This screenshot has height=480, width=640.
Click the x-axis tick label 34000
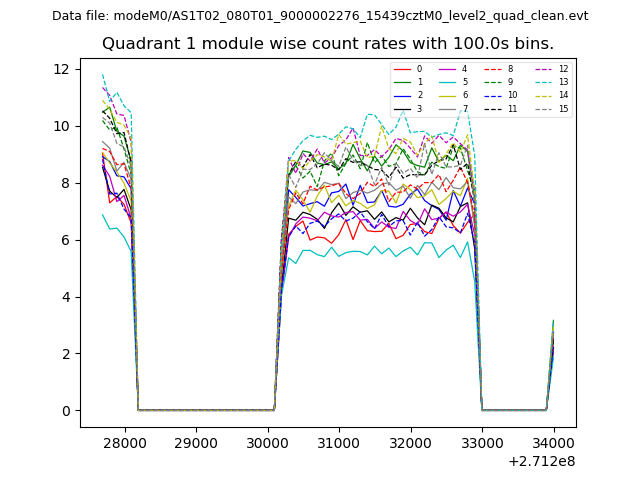coord(554,443)
